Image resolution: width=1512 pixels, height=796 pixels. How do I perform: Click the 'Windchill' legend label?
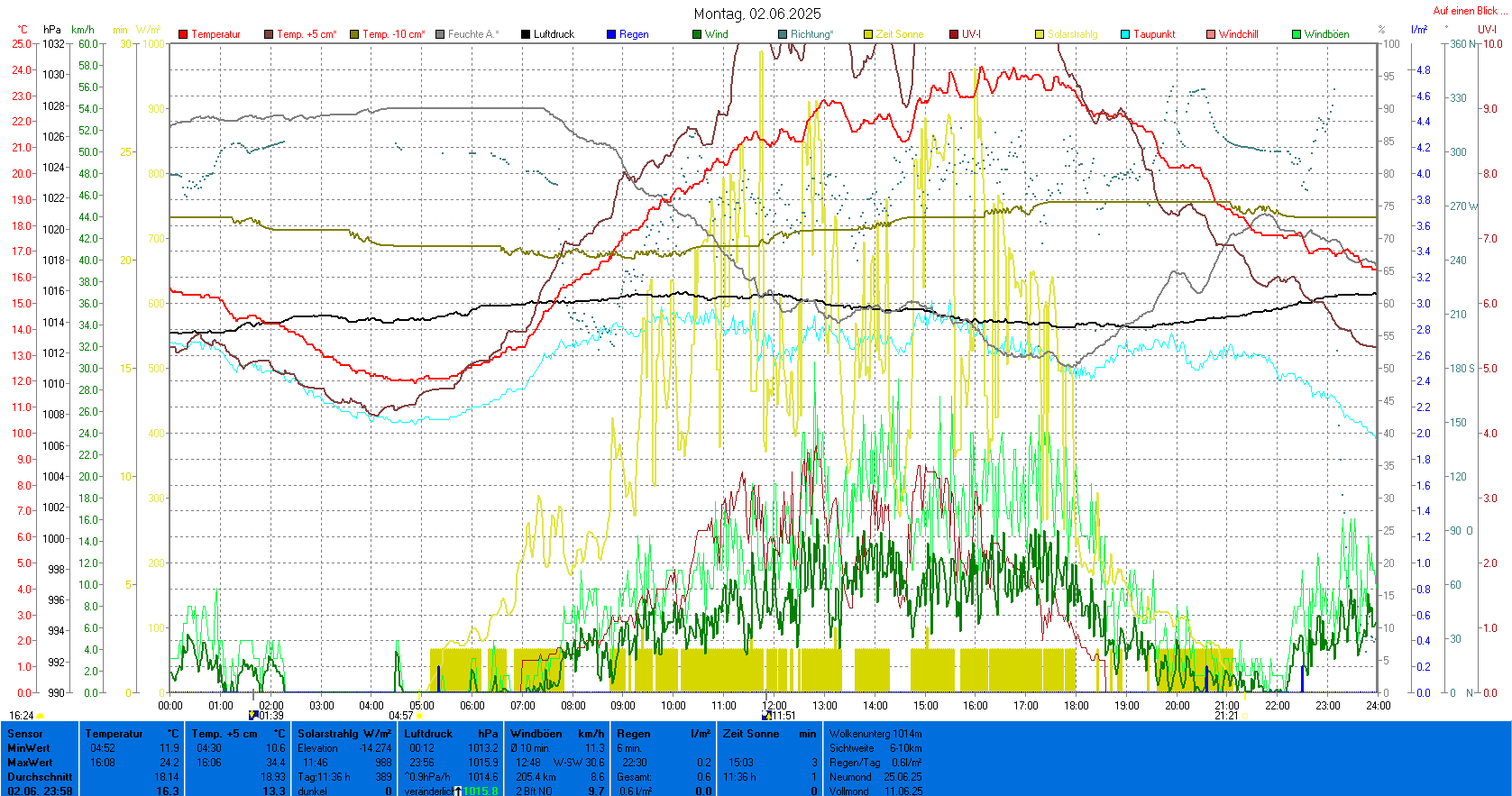(x=1239, y=34)
